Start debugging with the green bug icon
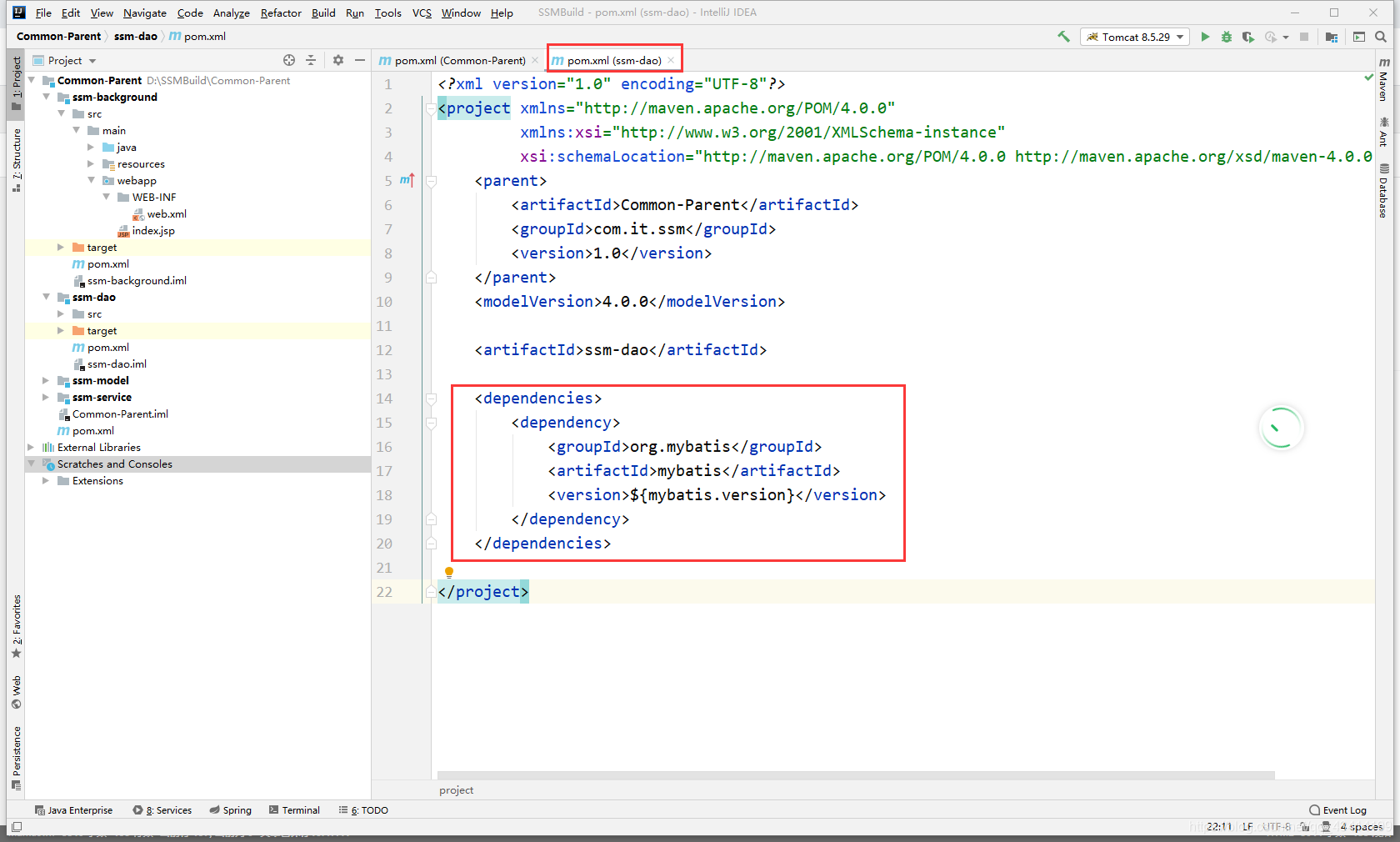Screen dimensions: 1400x842 tap(1226, 37)
